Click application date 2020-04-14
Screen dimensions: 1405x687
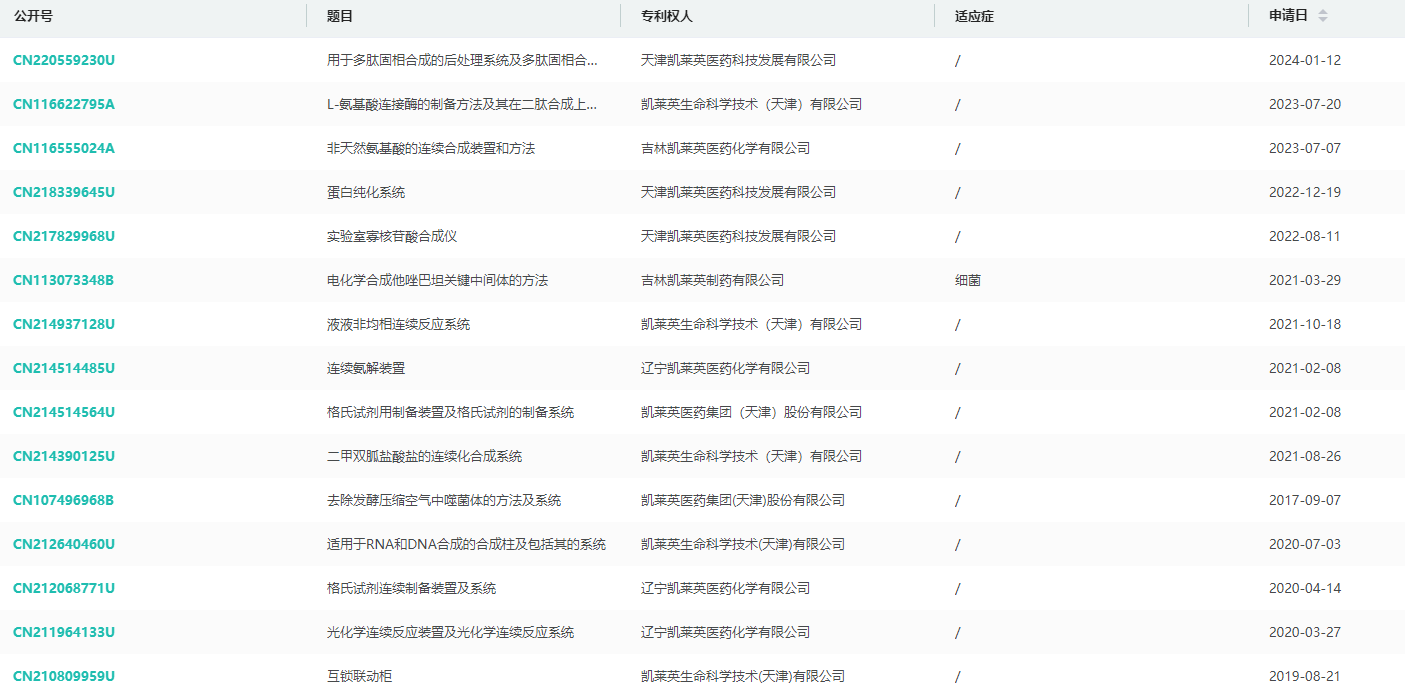1305,588
